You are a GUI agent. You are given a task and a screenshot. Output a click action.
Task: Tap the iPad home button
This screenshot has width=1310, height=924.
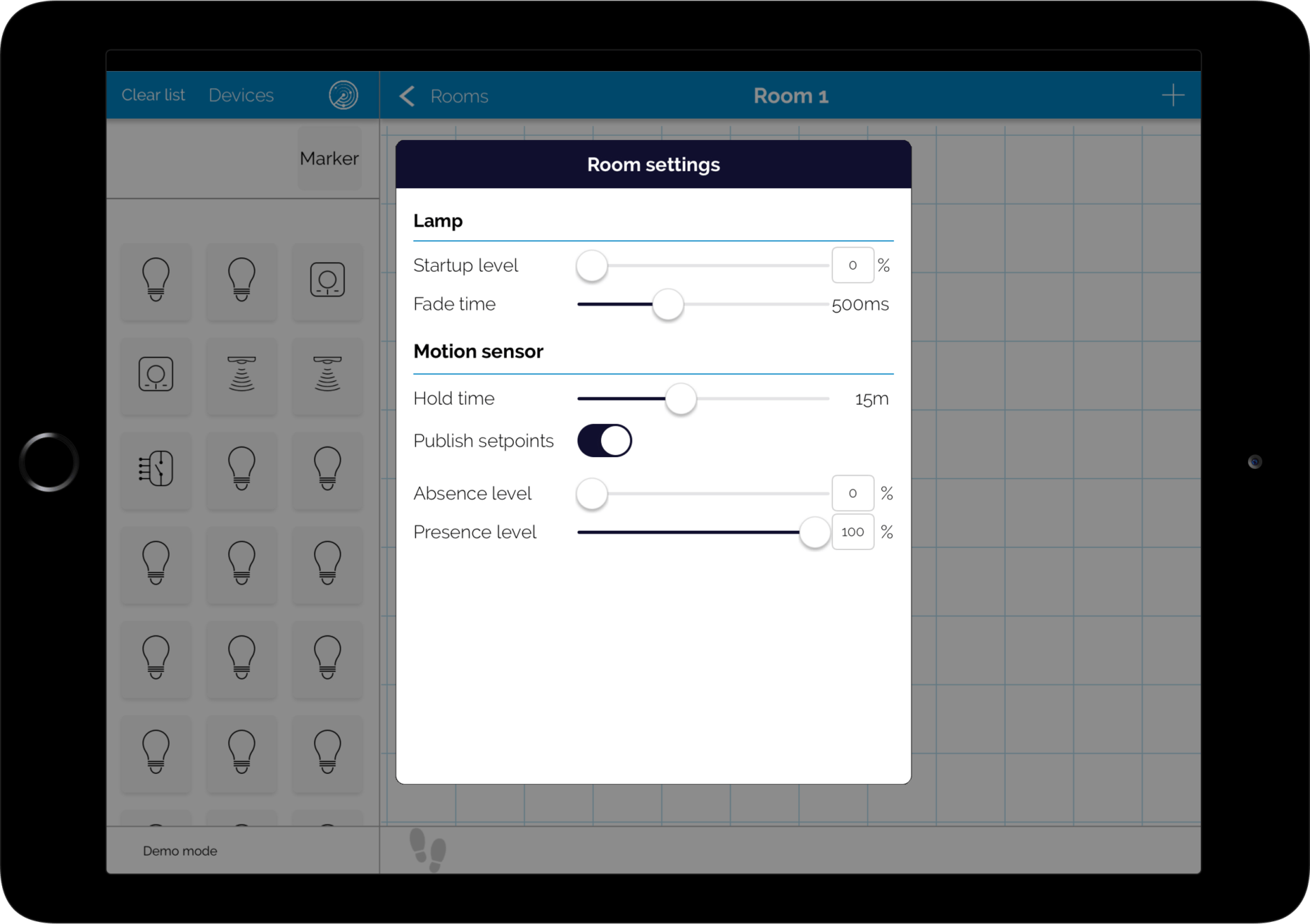49,462
